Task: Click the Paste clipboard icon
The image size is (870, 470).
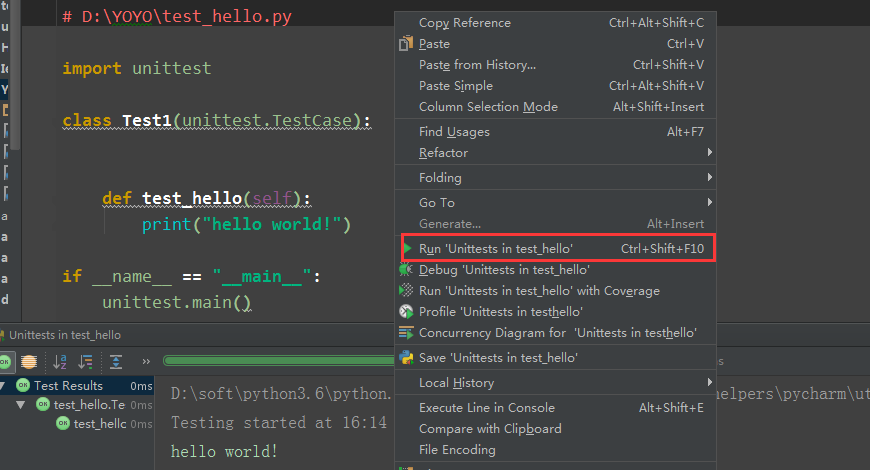Action: tap(406, 43)
